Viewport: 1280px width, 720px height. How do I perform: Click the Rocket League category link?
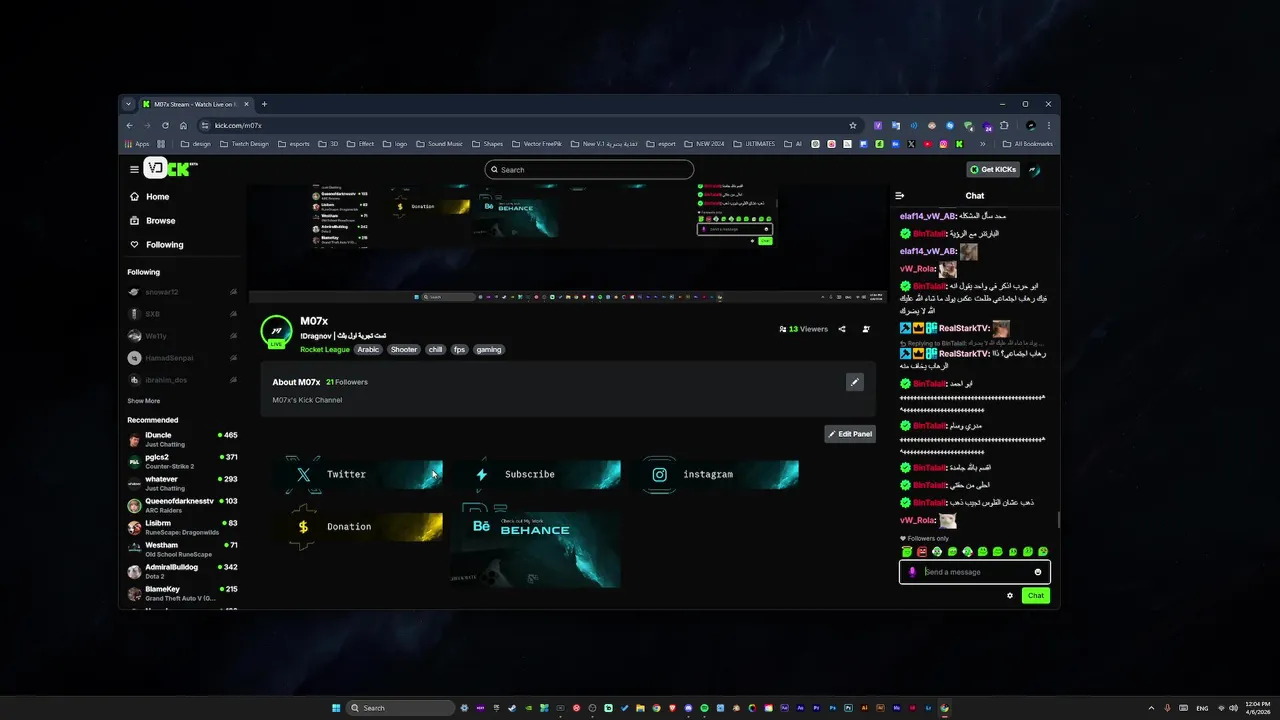(x=325, y=350)
